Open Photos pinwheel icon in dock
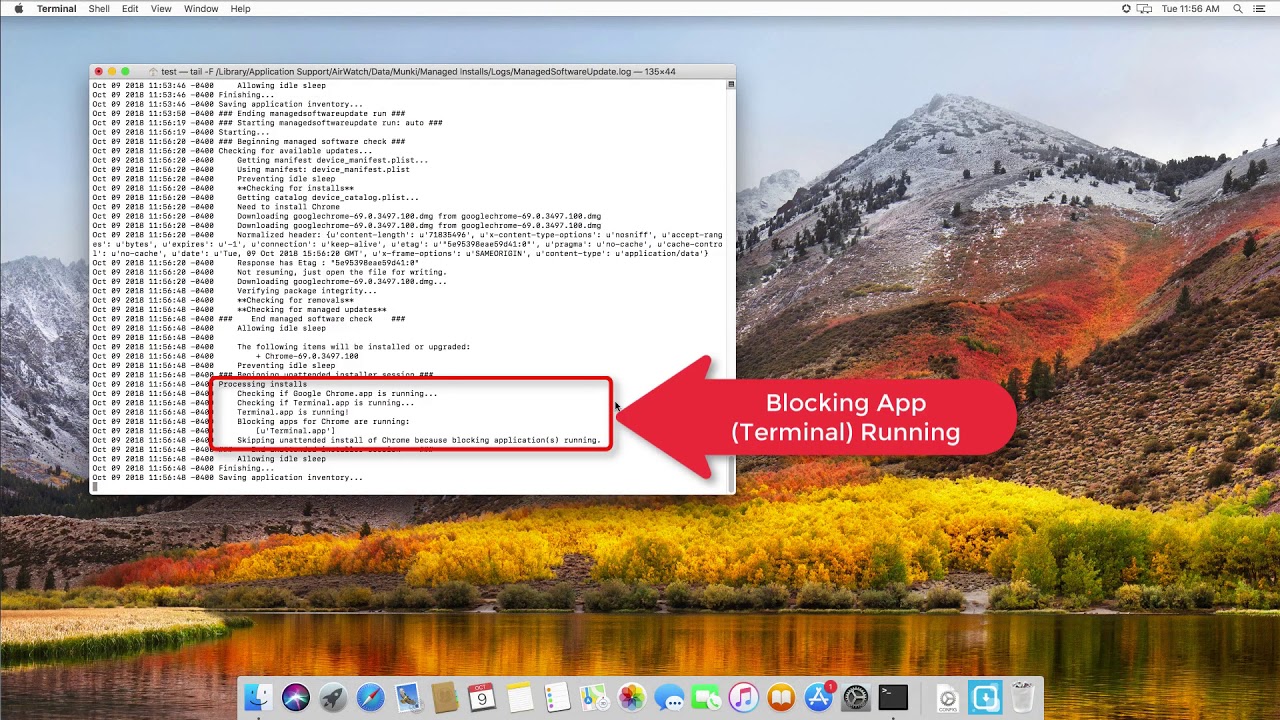Viewport: 1280px width, 720px height. pos(631,697)
